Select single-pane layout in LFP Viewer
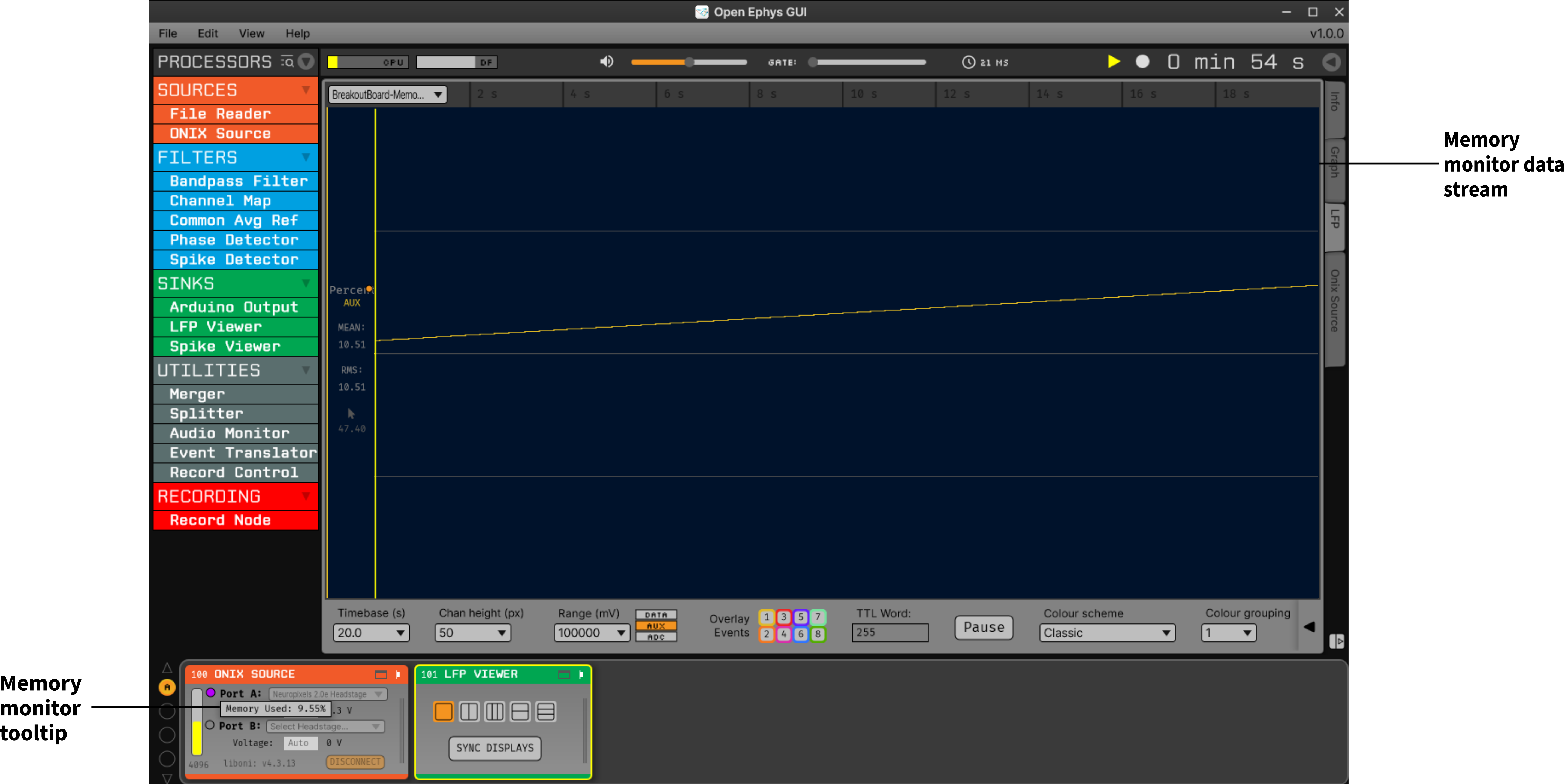1565x784 pixels. pos(443,711)
